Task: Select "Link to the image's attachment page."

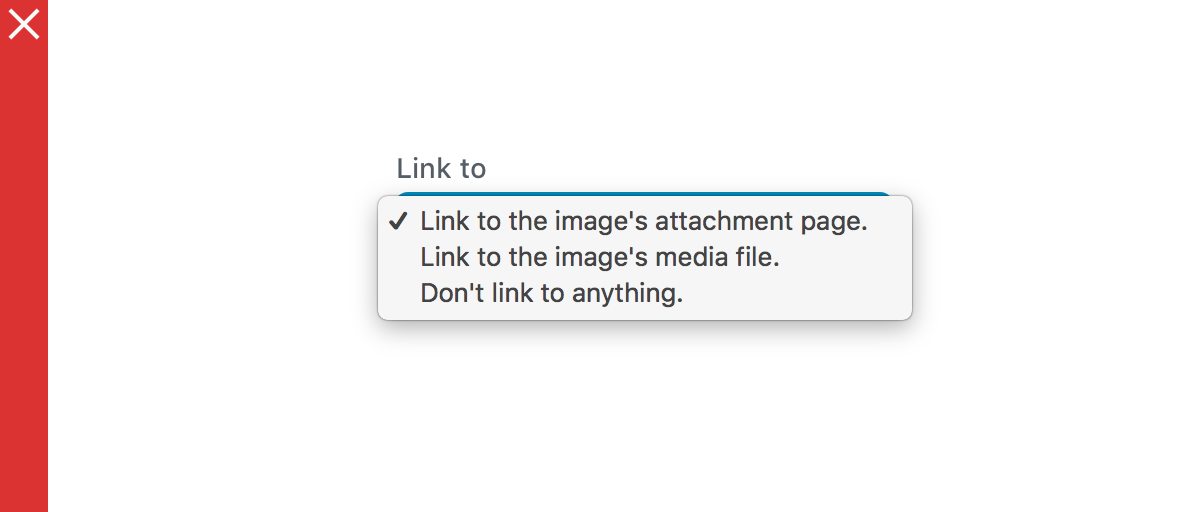Action: point(645,221)
